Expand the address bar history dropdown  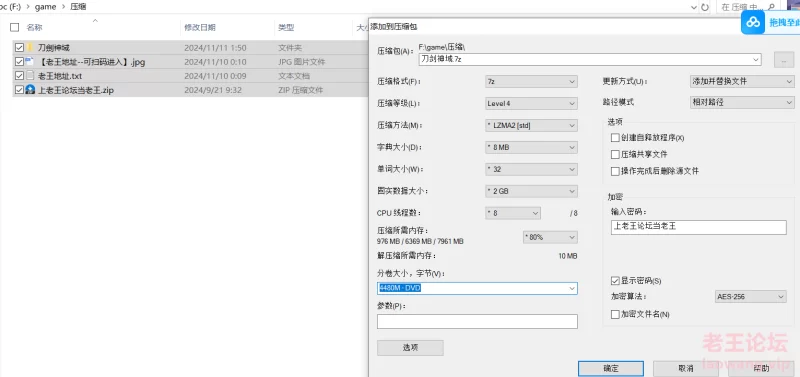click(x=693, y=7)
